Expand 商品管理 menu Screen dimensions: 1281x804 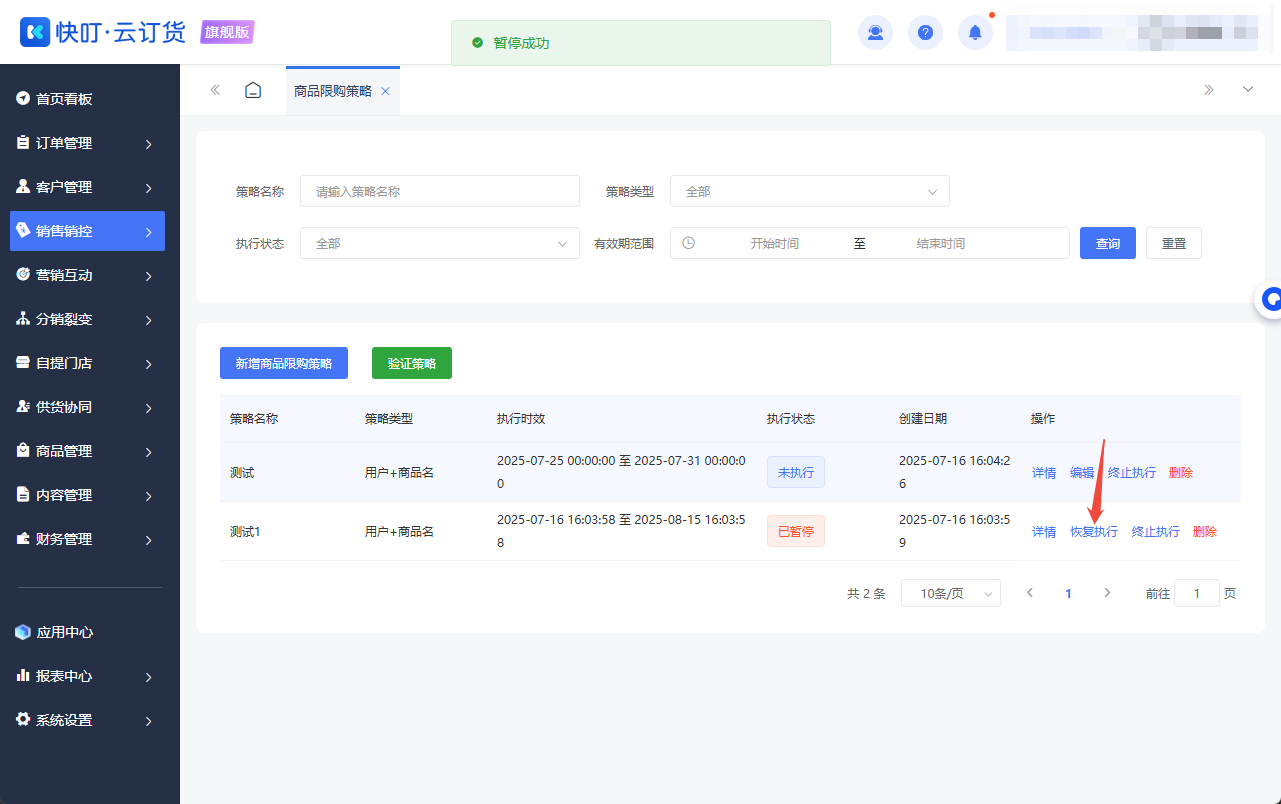pos(87,451)
